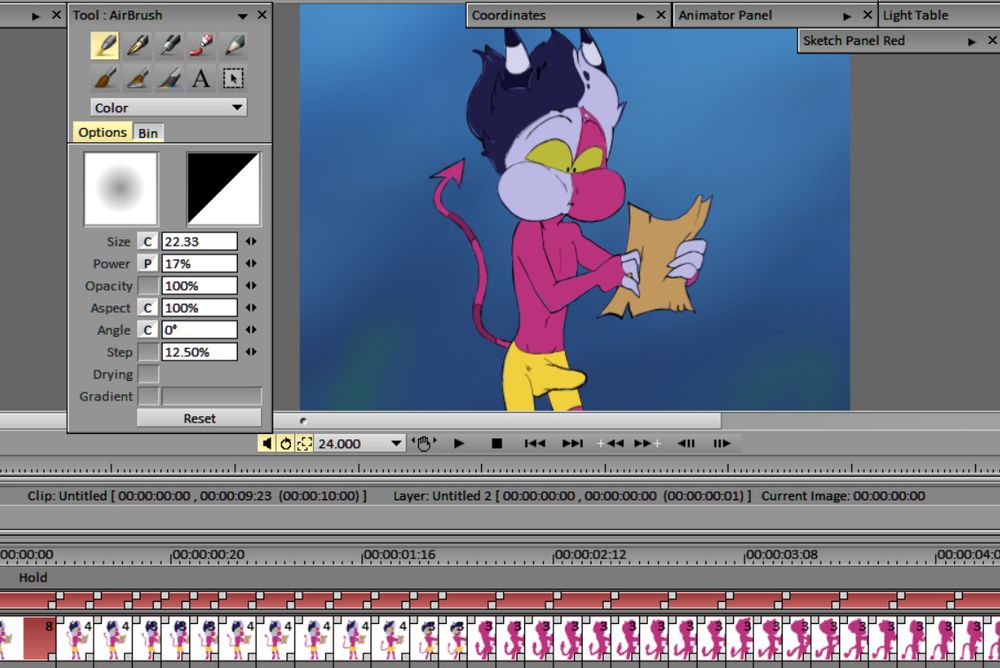
Task: Jump to the first frame
Action: click(534, 443)
